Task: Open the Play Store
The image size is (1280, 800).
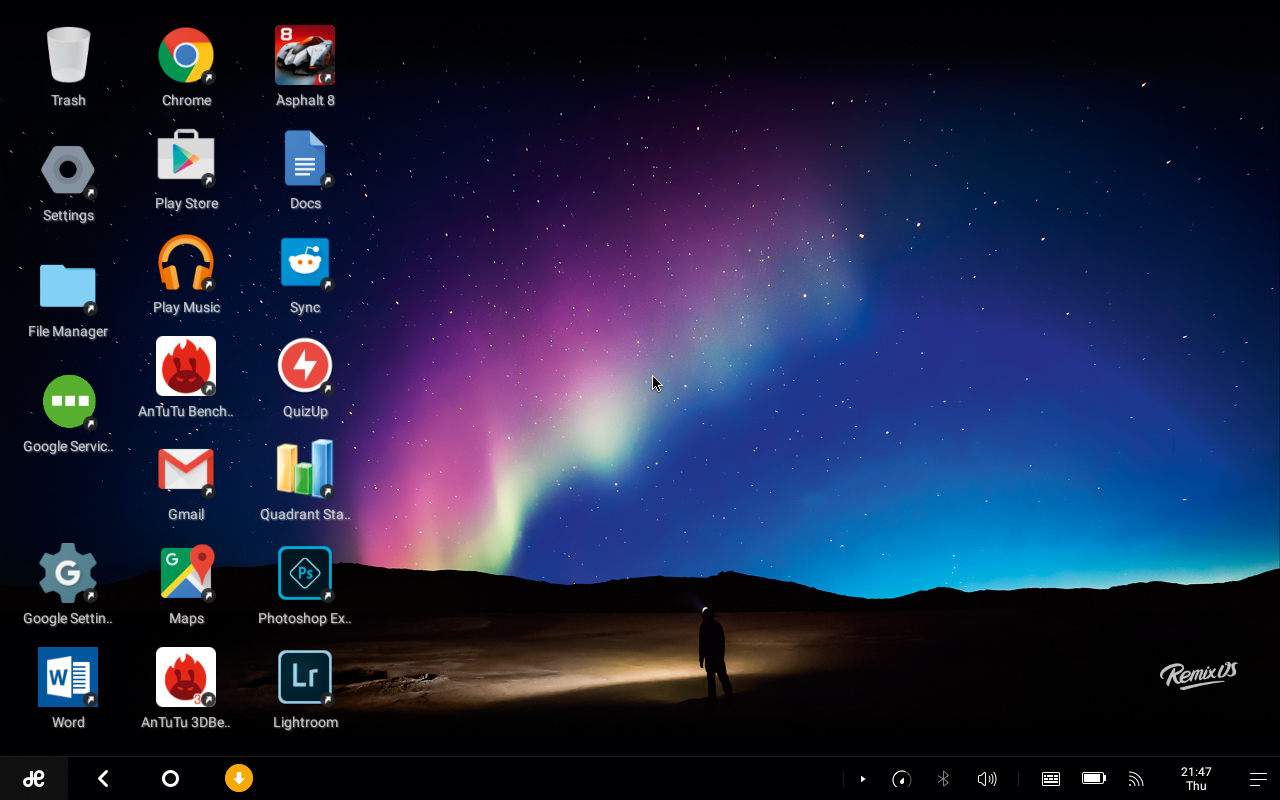Action: click(186, 158)
